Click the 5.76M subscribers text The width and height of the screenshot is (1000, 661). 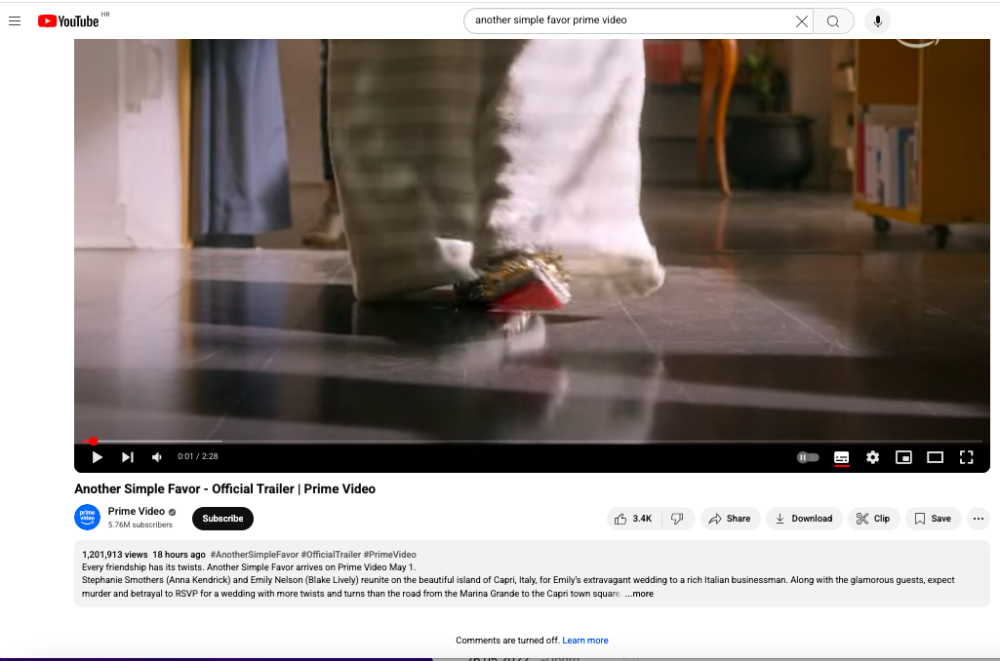point(140,524)
